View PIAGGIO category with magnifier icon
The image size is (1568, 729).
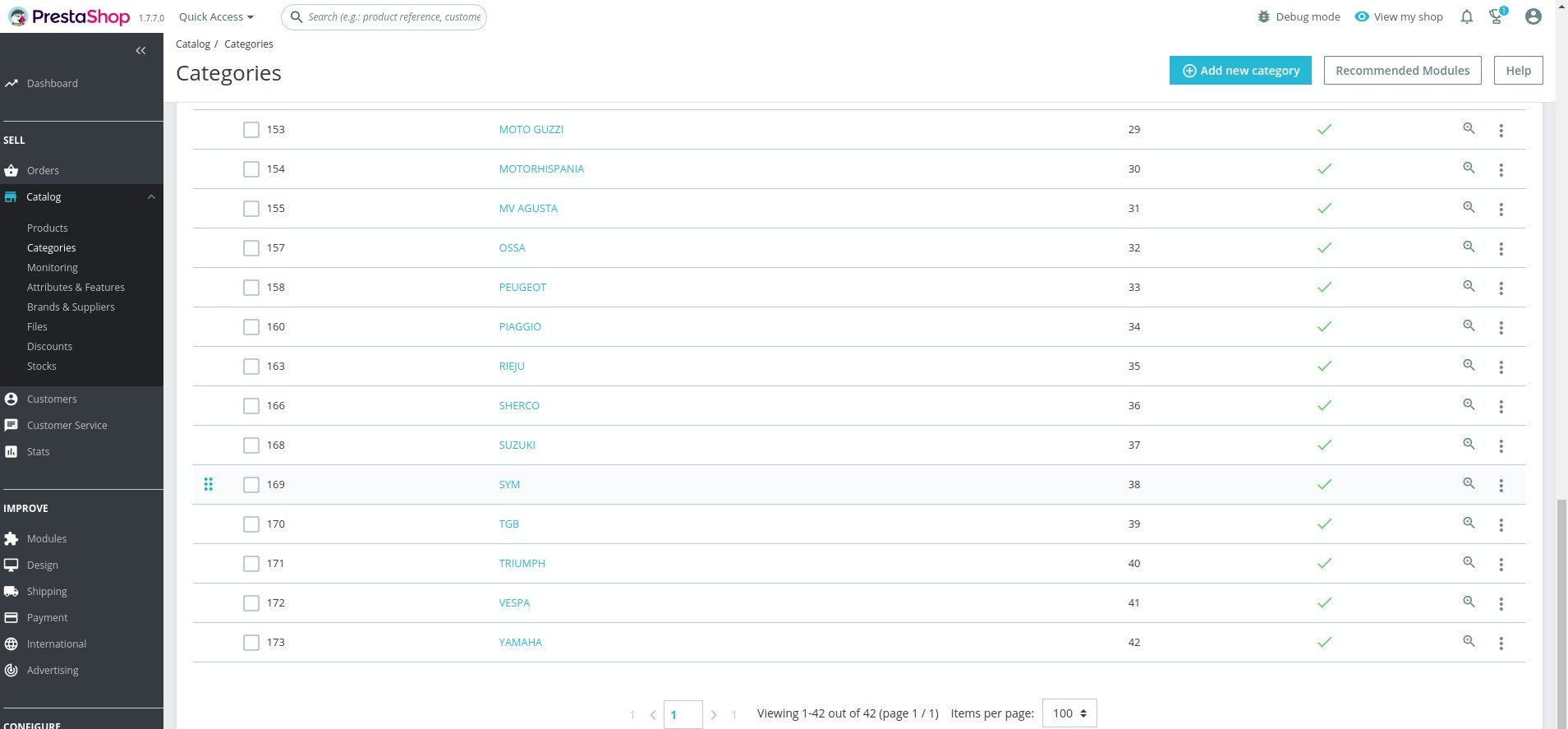click(x=1469, y=325)
